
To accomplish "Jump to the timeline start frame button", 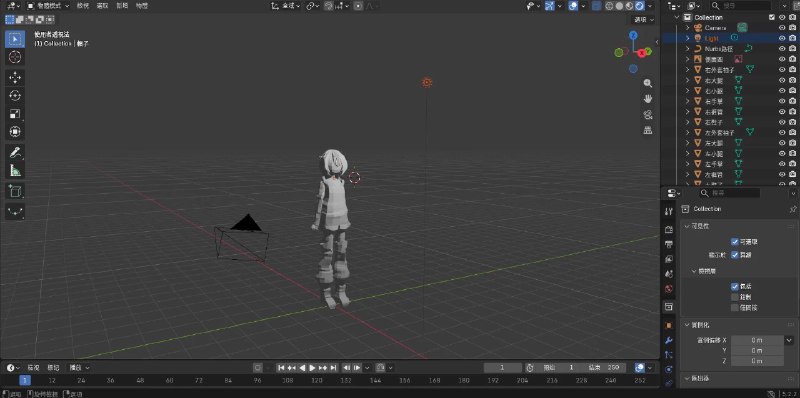I will tap(281, 367).
